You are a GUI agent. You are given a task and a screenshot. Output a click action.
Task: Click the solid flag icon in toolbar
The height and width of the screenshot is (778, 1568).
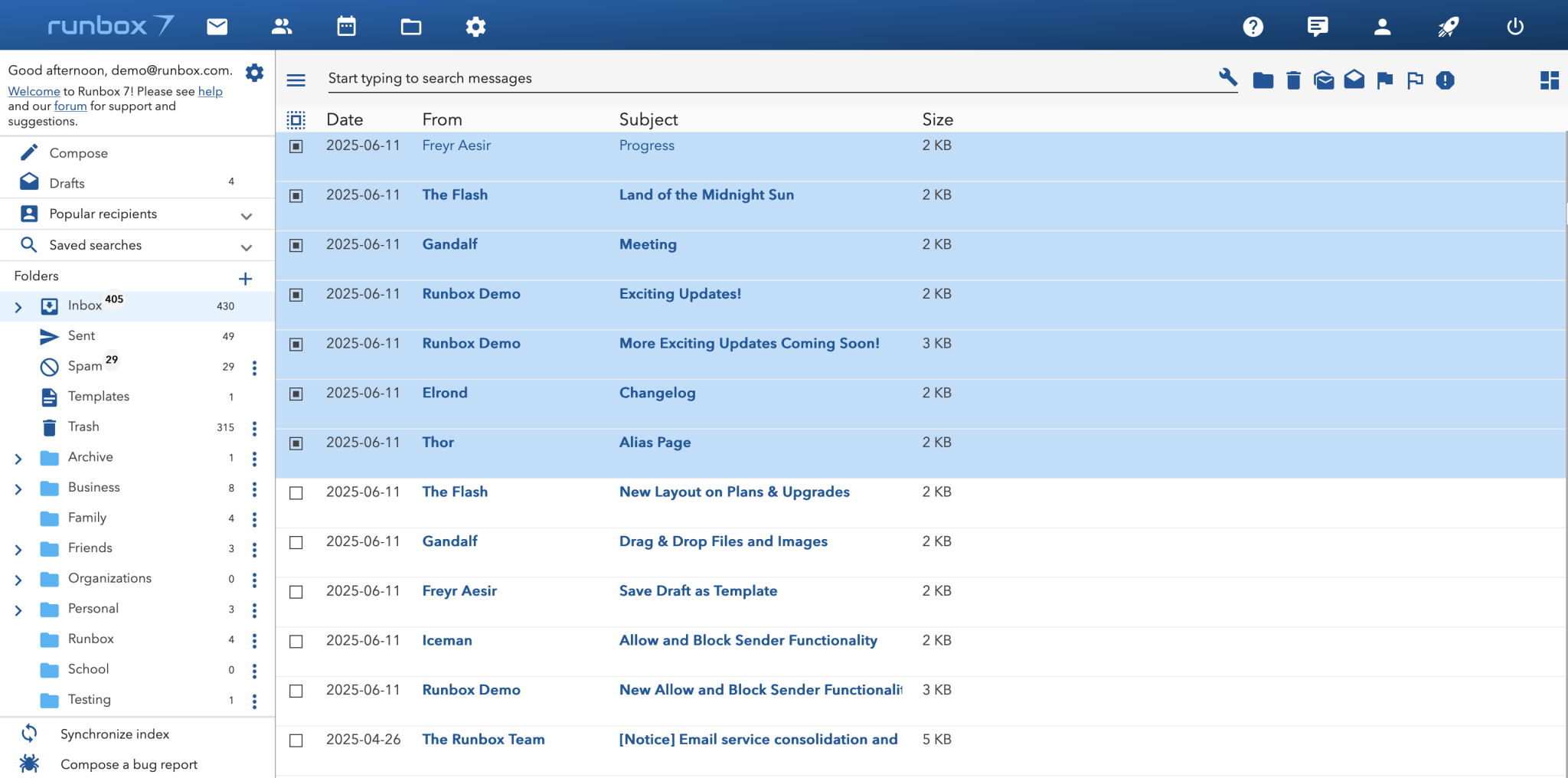pyautogui.click(x=1384, y=80)
